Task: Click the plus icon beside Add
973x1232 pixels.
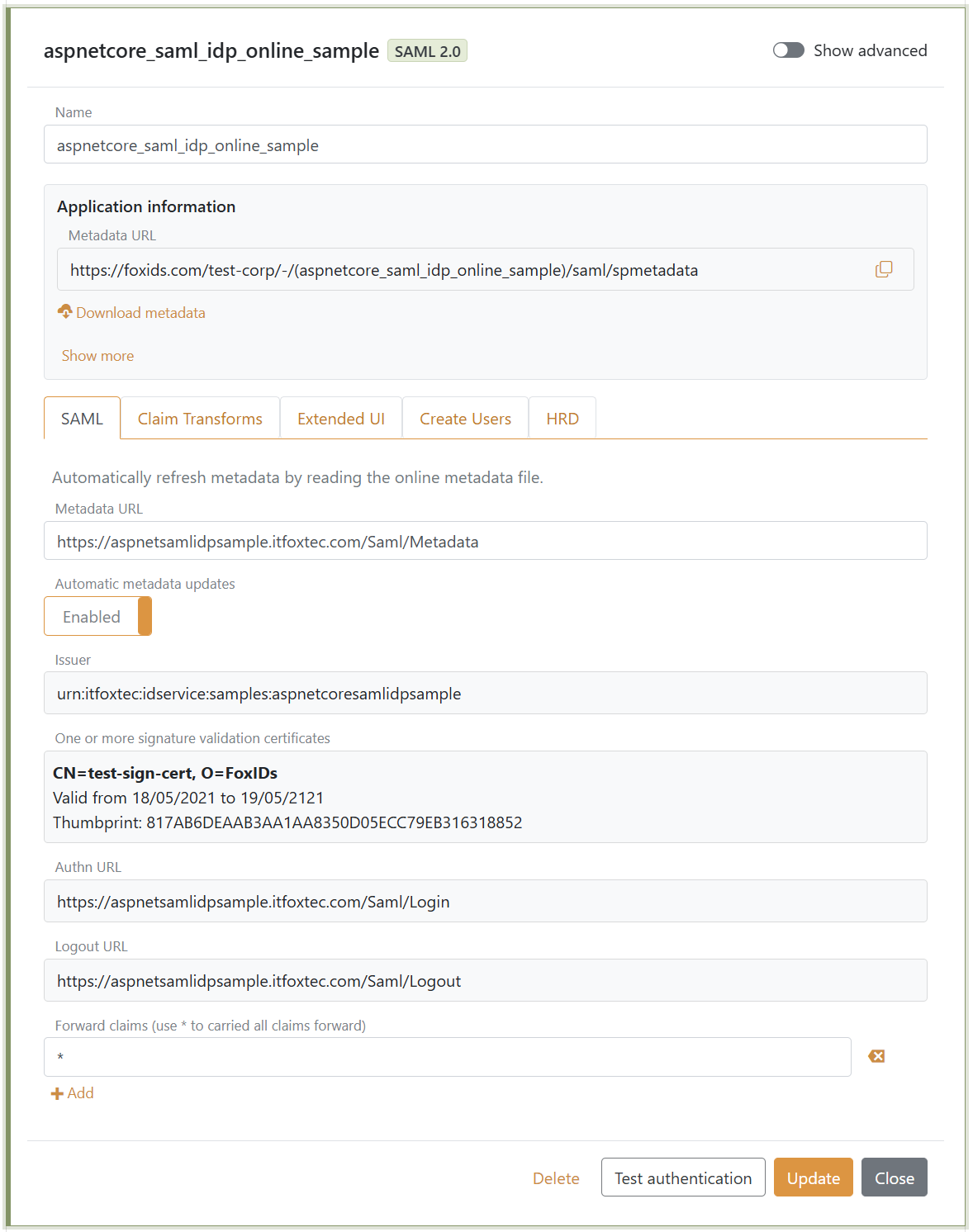Action: point(57,1093)
